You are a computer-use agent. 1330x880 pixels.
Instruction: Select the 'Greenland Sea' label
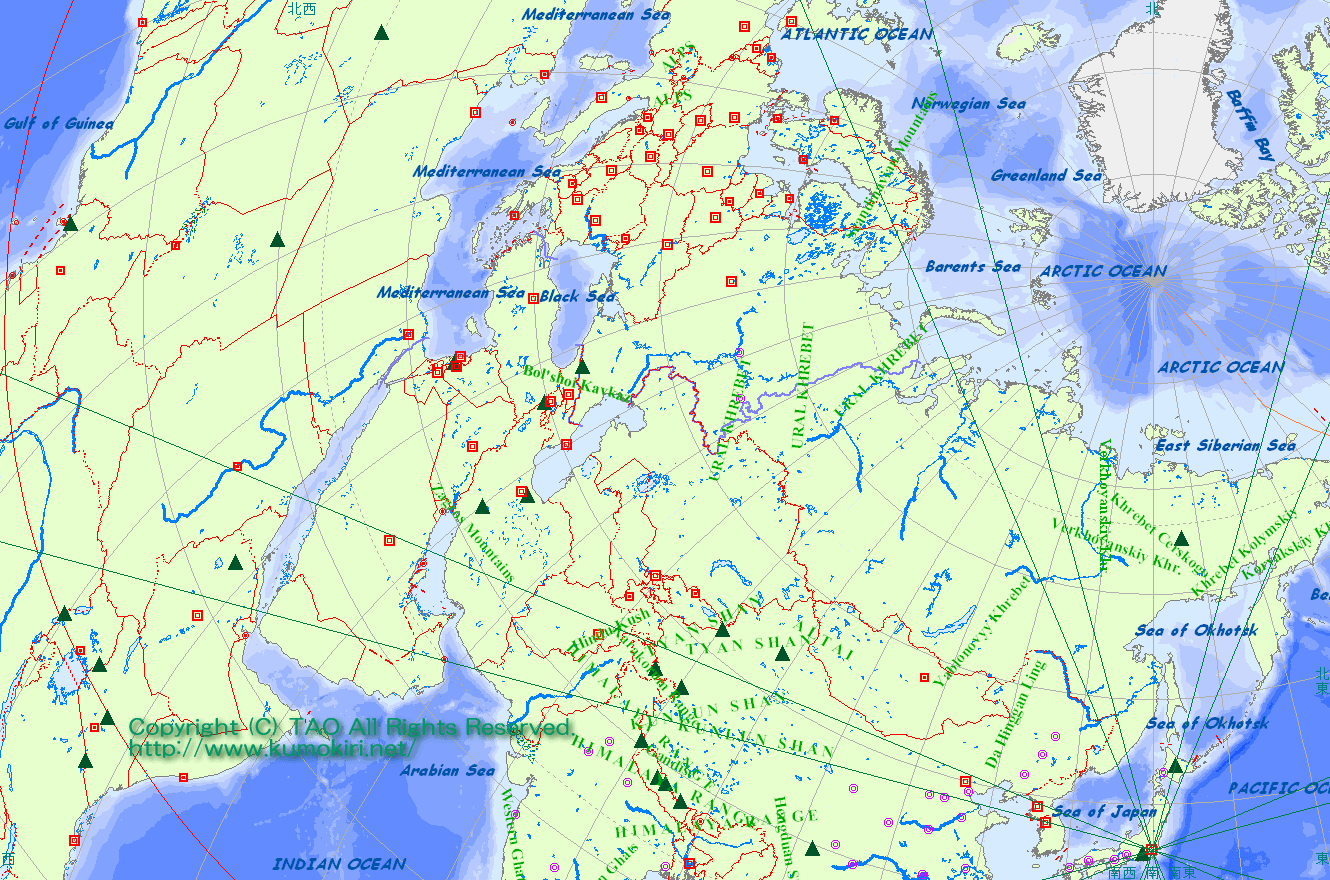point(1046,175)
